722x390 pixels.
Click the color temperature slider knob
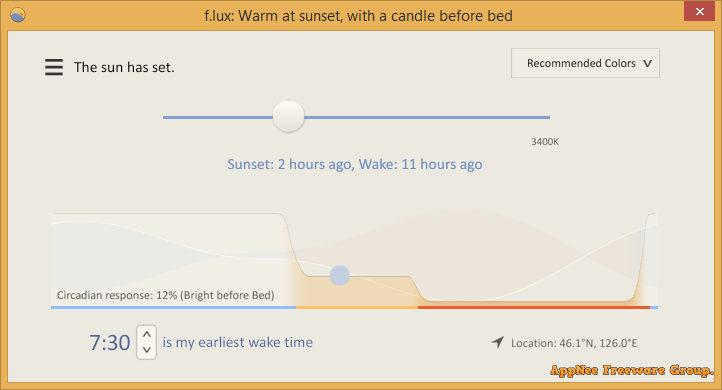coord(288,116)
